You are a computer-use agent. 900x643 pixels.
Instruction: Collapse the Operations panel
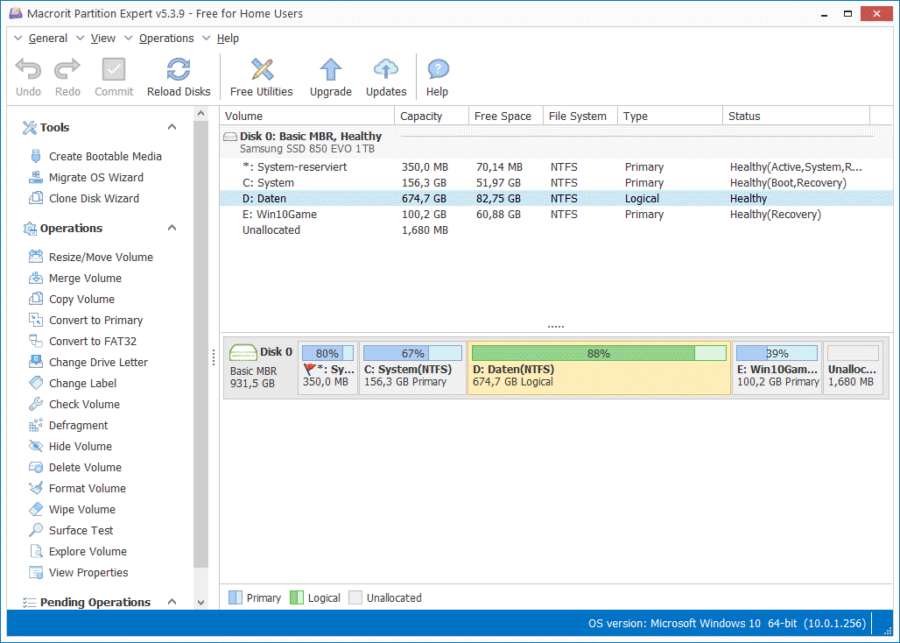[x=171, y=228]
